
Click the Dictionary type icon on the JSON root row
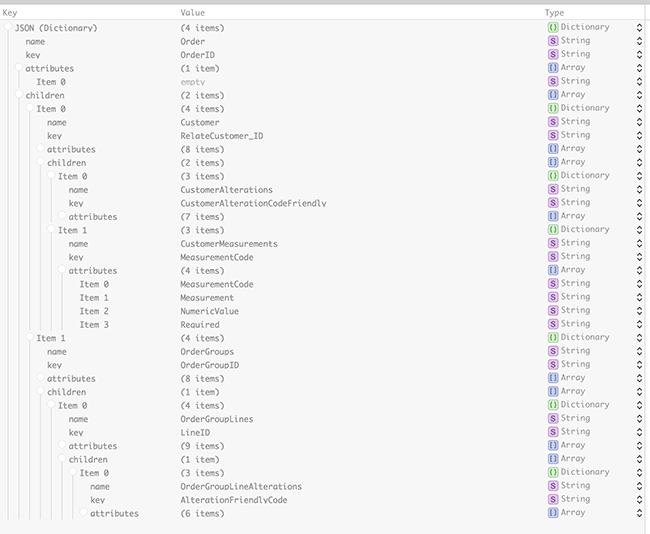[x=552, y=27]
